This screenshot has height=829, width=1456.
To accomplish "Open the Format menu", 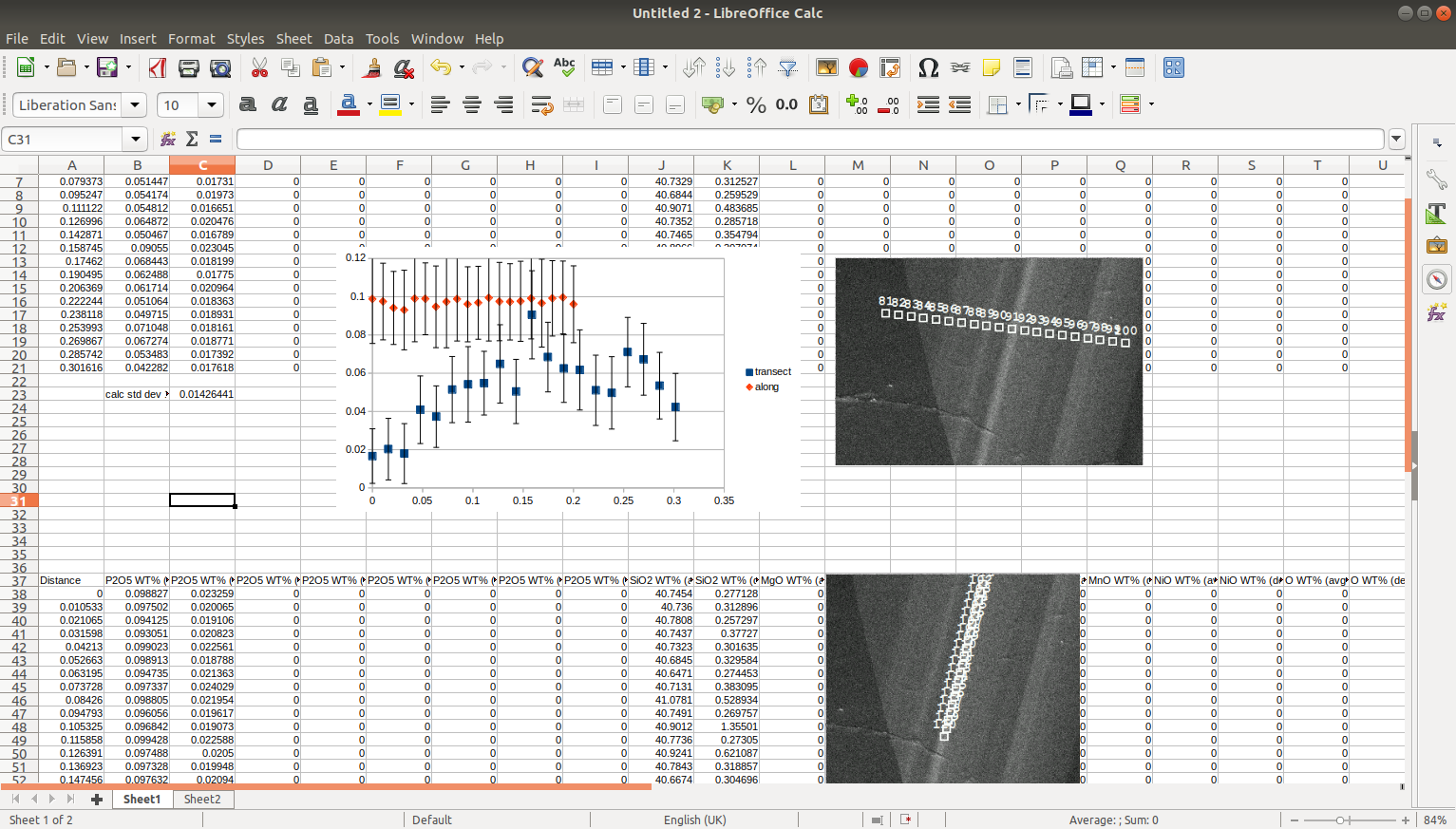I will pyautogui.click(x=191, y=39).
